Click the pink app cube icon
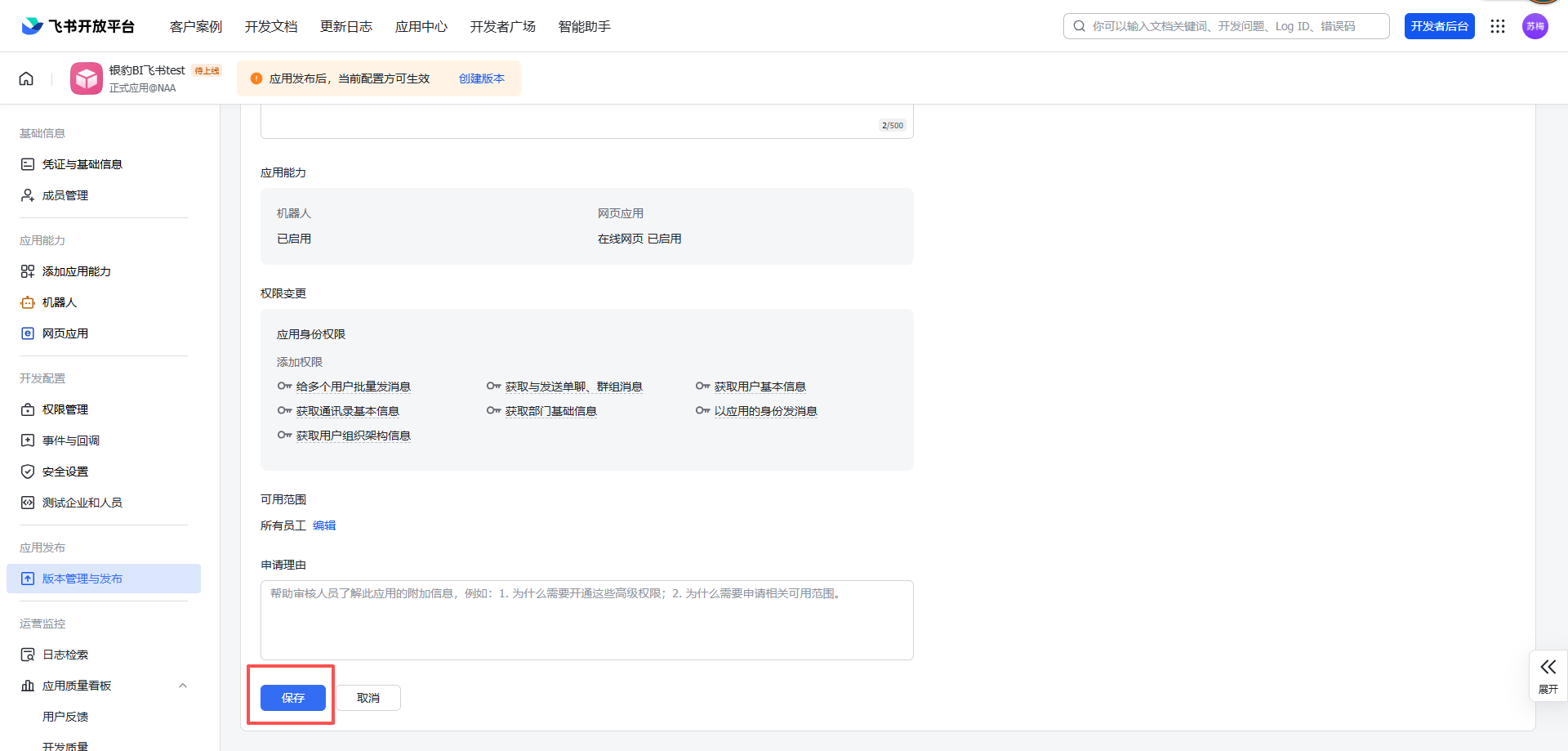Viewport: 1568px width, 751px height. click(86, 78)
